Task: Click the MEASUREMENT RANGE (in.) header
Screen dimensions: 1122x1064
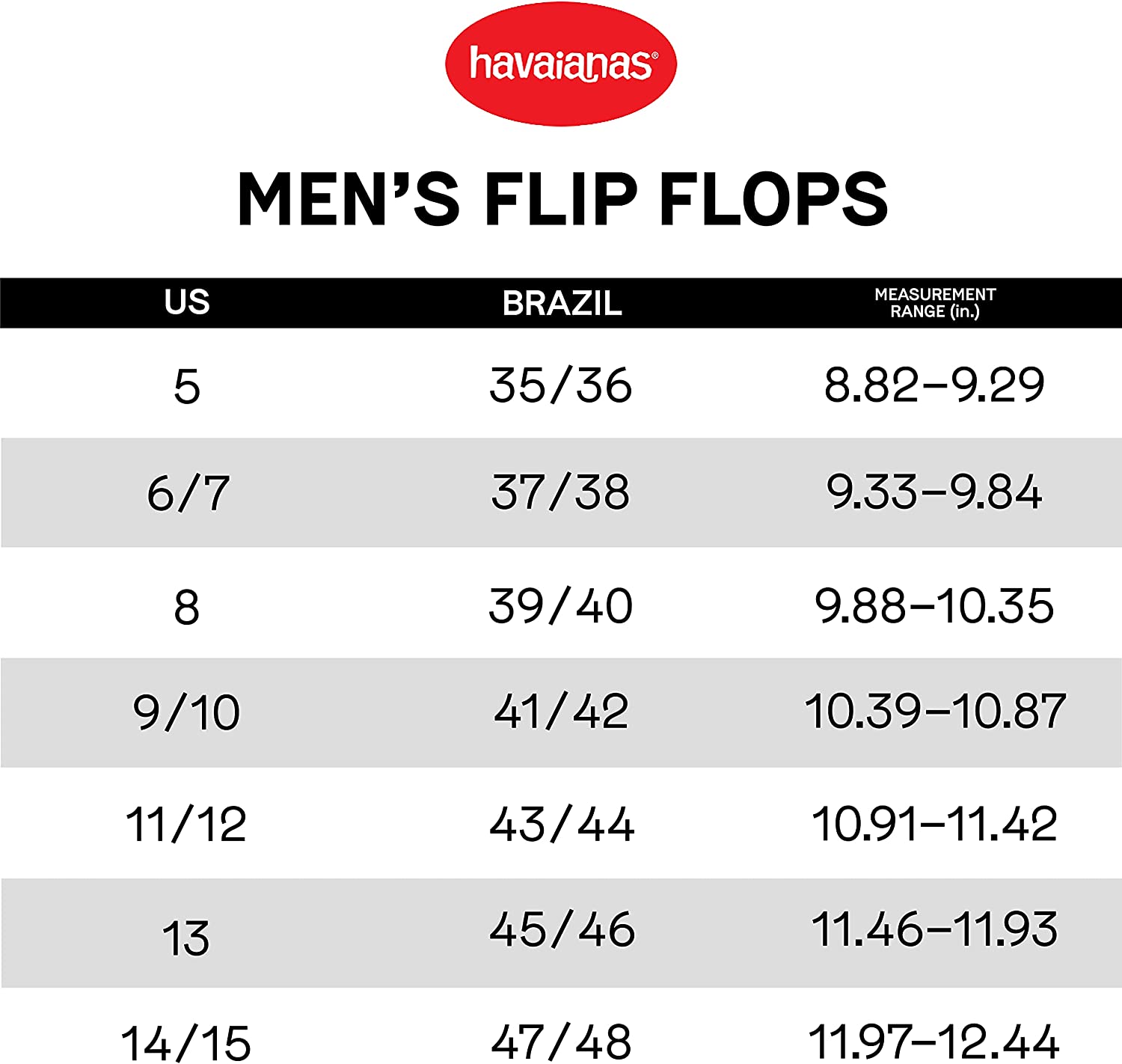Action: pyautogui.click(x=935, y=303)
